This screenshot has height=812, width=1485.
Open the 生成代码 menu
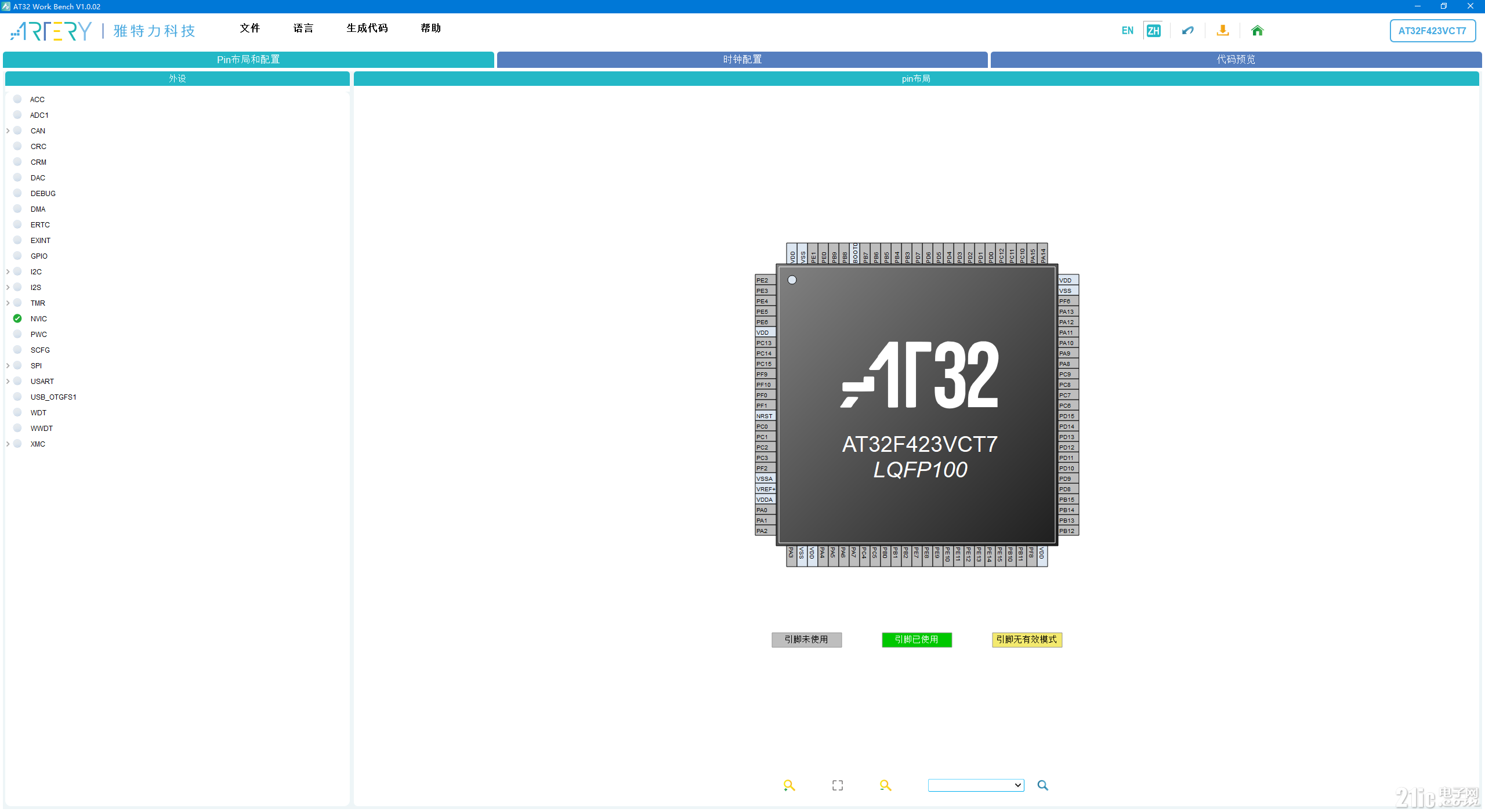coord(367,28)
